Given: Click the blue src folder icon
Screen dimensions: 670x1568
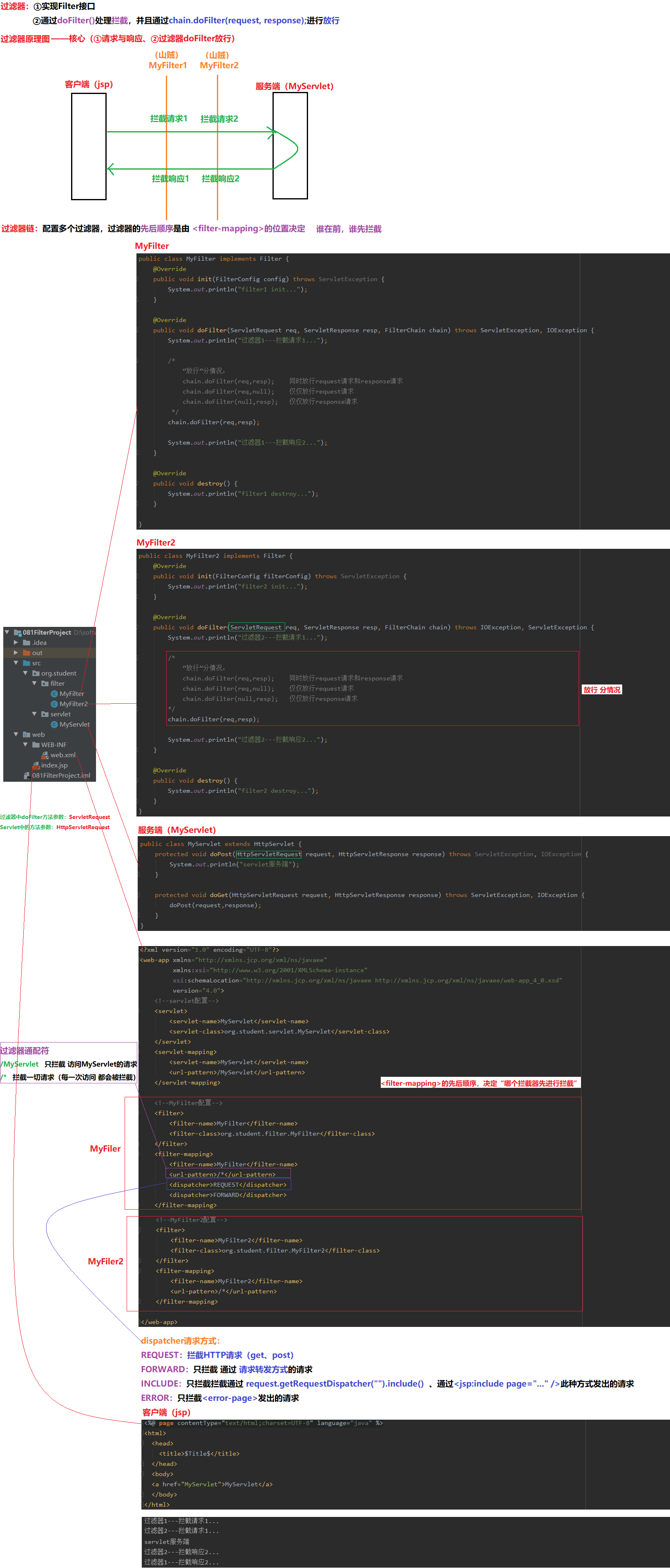Looking at the screenshot, I should tap(27, 663).
